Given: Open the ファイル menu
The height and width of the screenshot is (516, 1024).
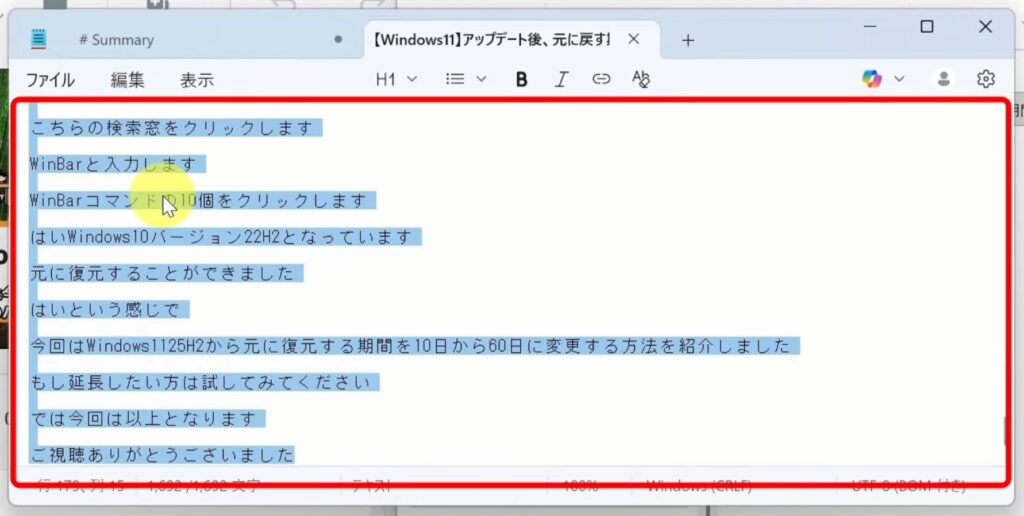Looking at the screenshot, I should click(x=50, y=80).
